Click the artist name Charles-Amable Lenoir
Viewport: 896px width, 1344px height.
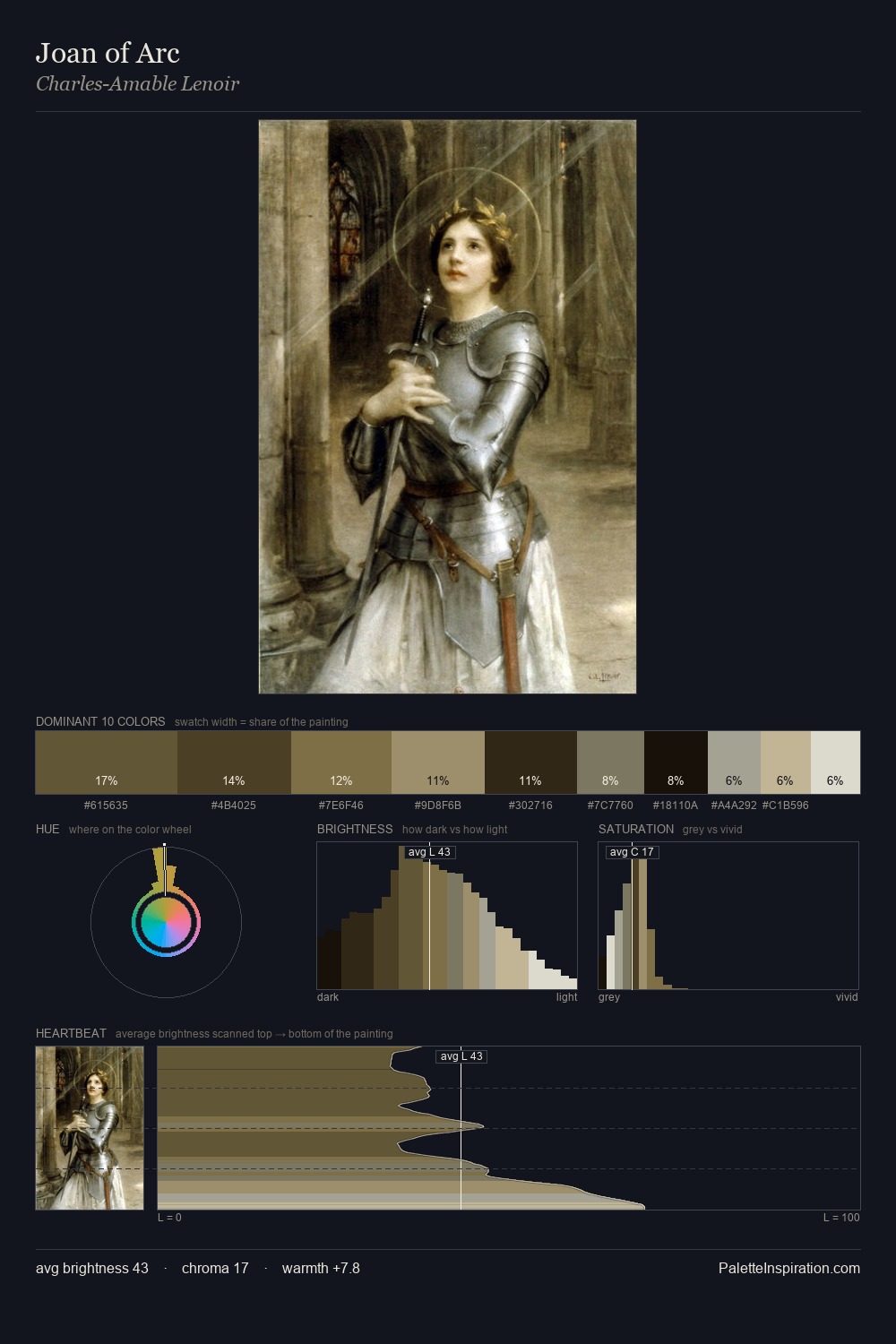click(137, 84)
